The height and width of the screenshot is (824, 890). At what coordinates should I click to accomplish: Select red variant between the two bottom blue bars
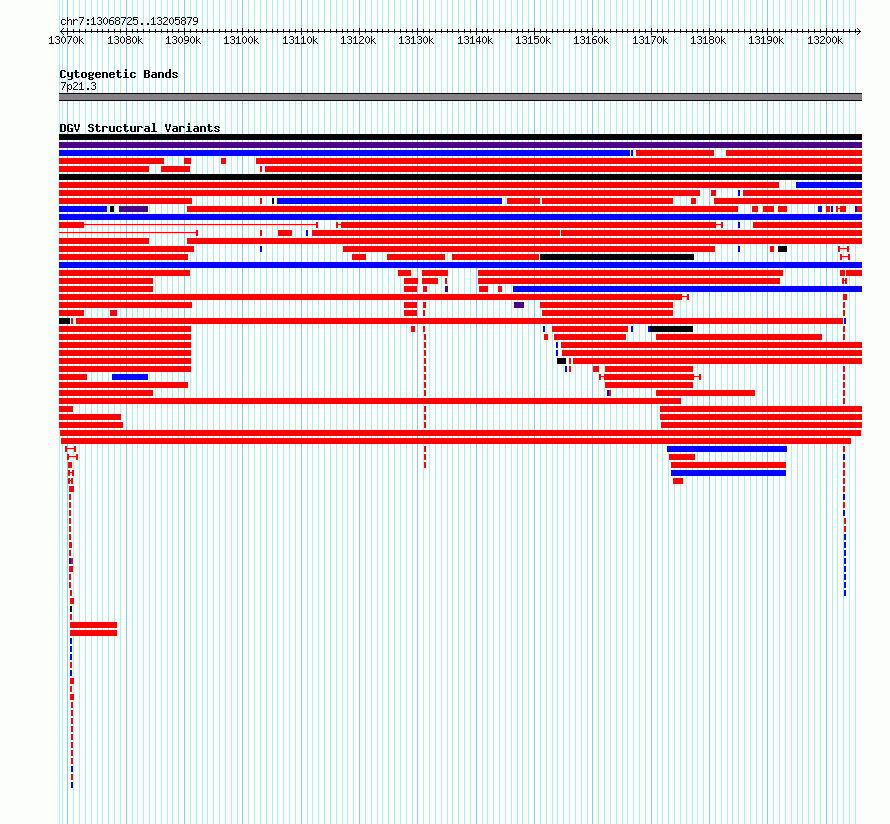(x=728, y=465)
